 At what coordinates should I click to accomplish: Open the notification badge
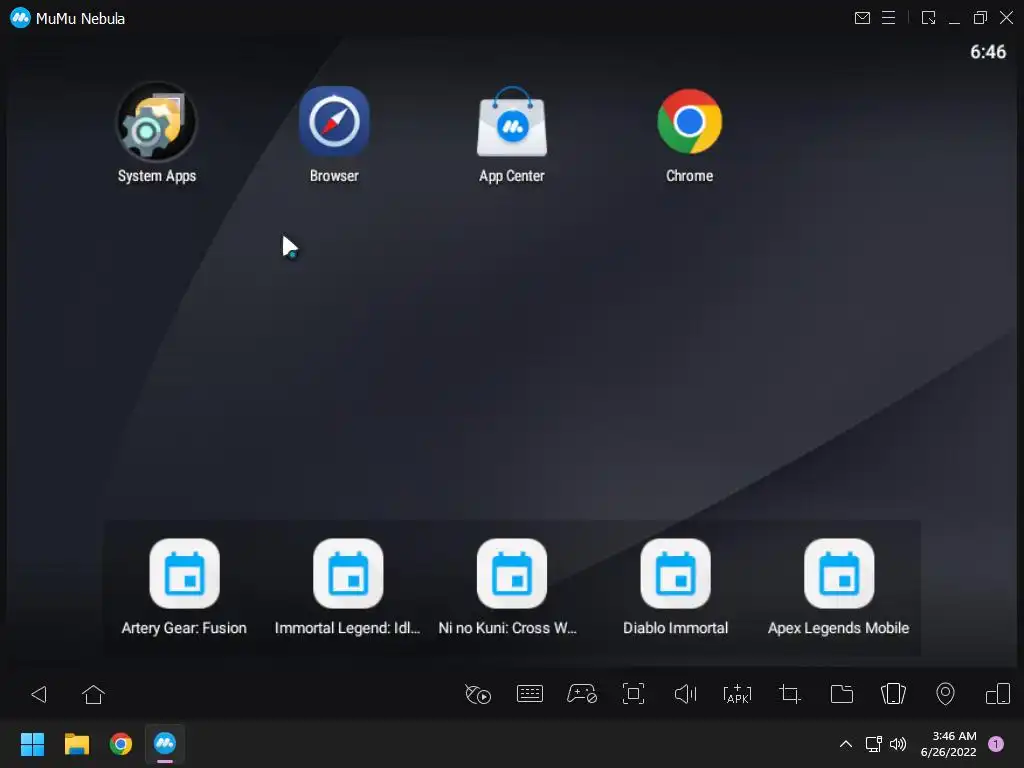tap(995, 744)
